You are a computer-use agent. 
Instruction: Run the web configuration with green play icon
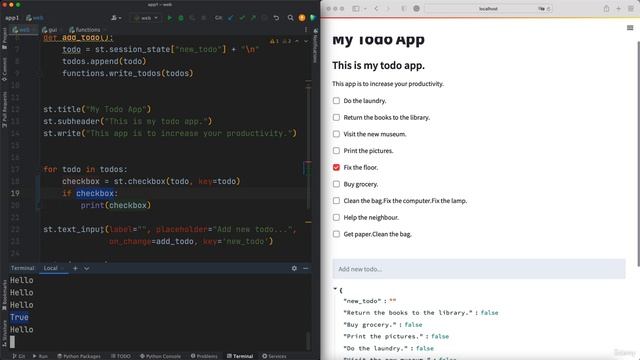(x=169, y=18)
